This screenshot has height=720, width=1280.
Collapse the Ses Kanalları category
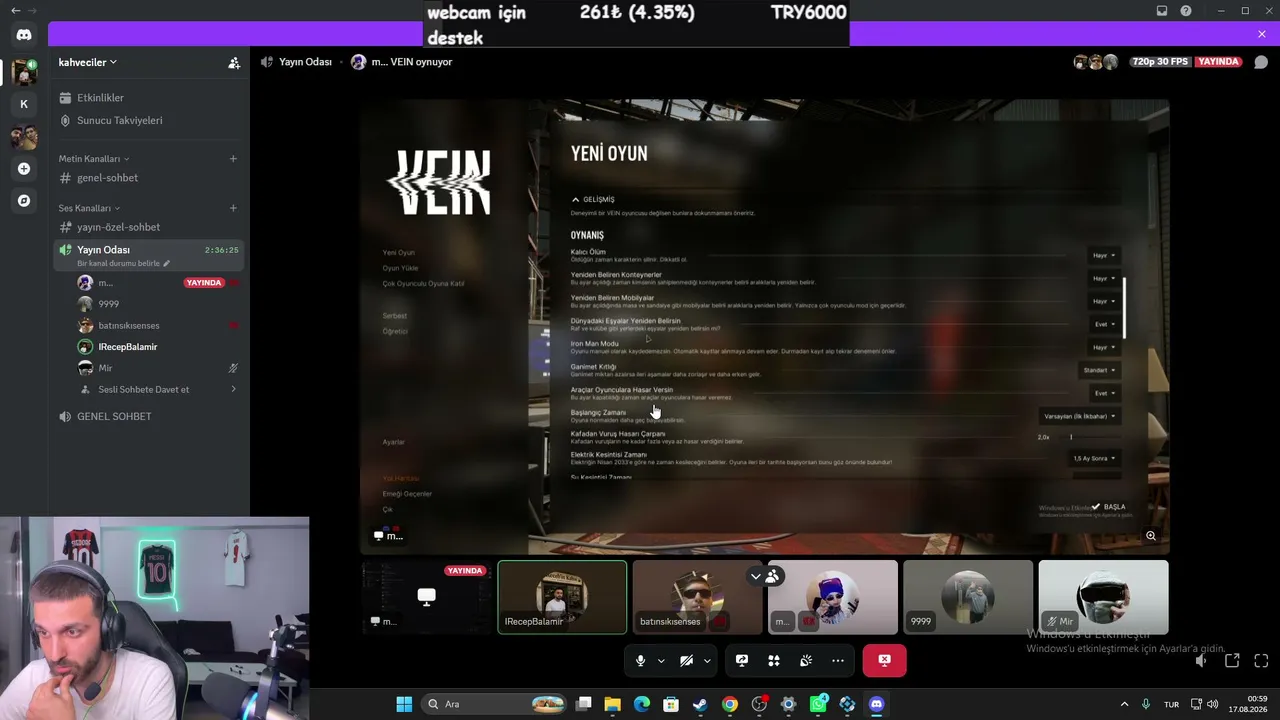[x=89, y=208]
